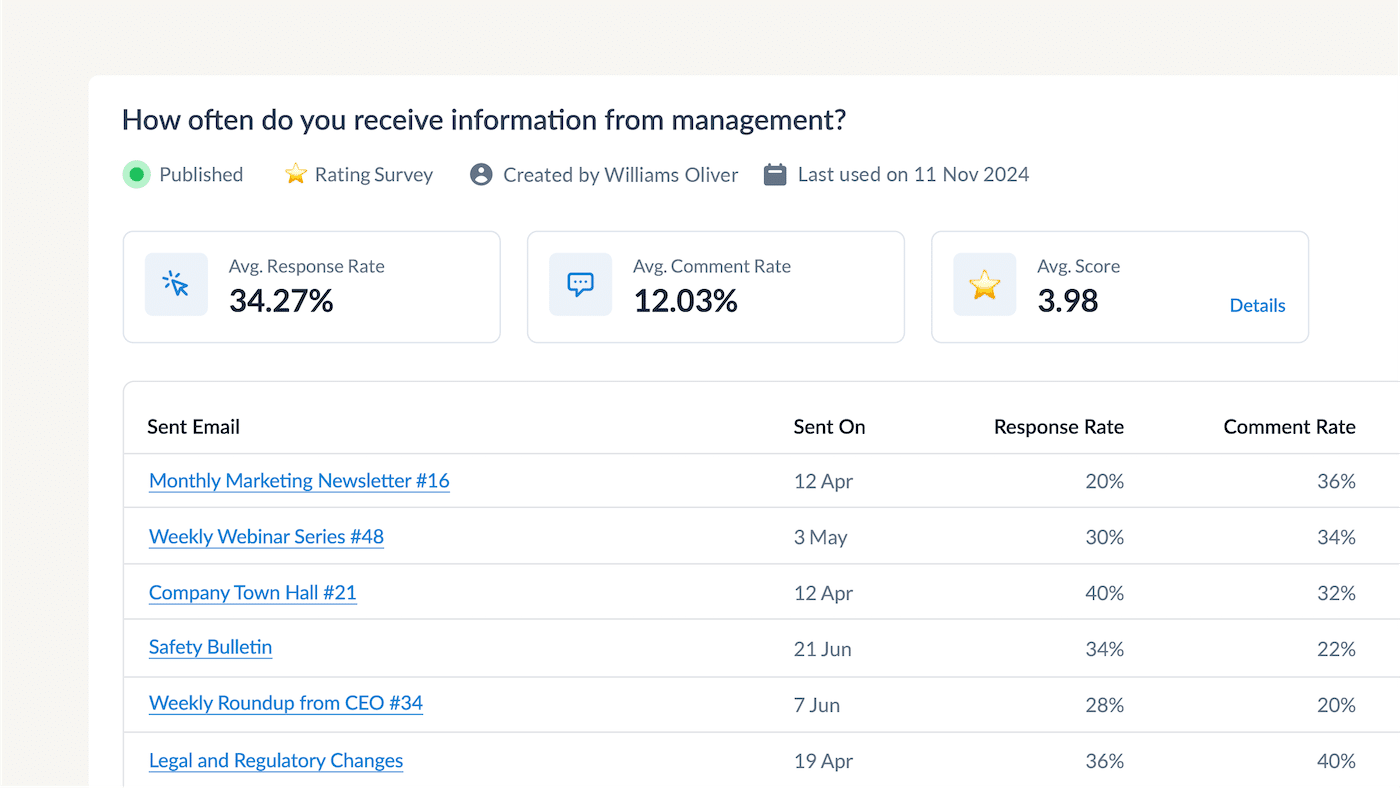Click the Avg. Score star icon

[985, 285]
